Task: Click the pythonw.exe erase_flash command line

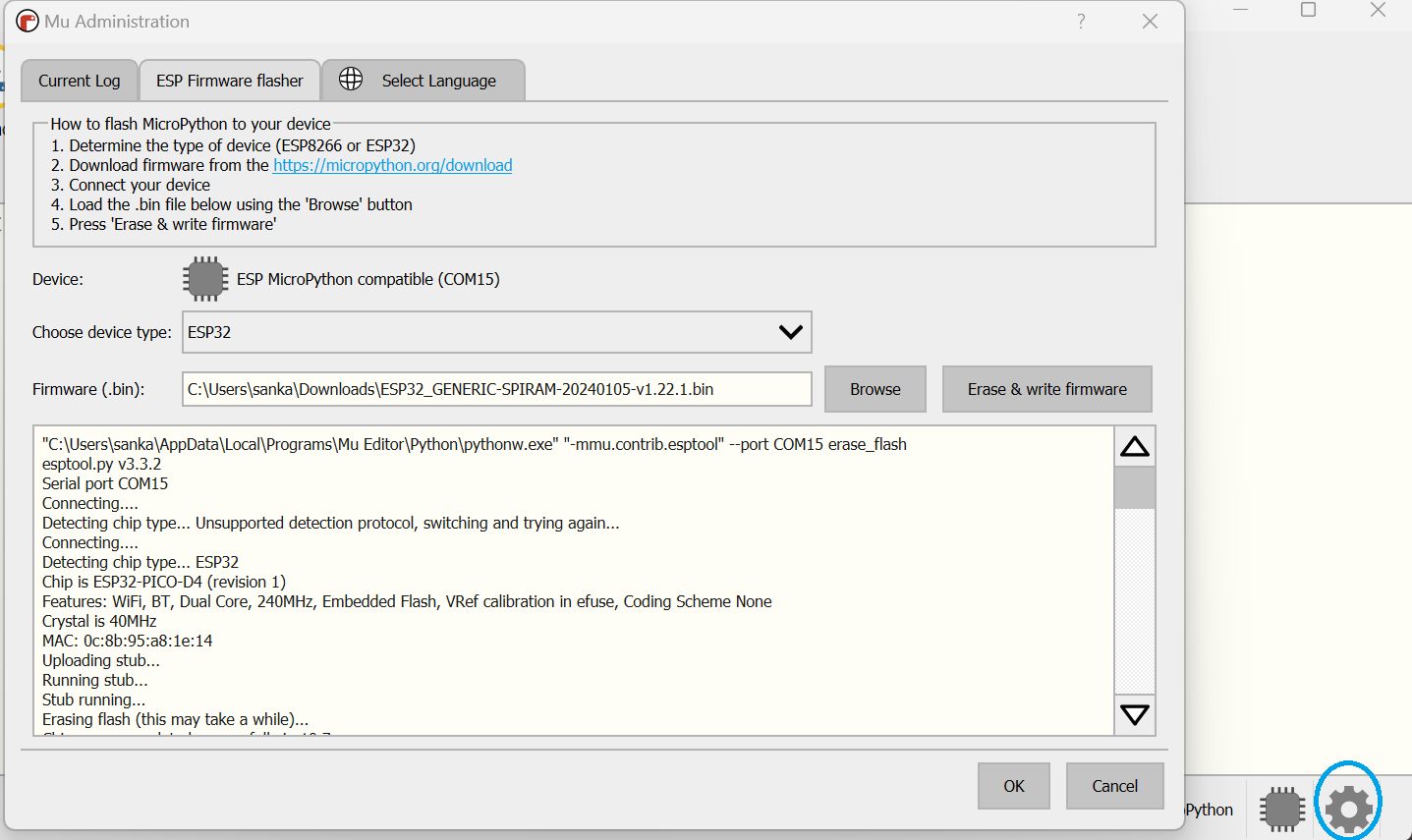Action: 475,444
